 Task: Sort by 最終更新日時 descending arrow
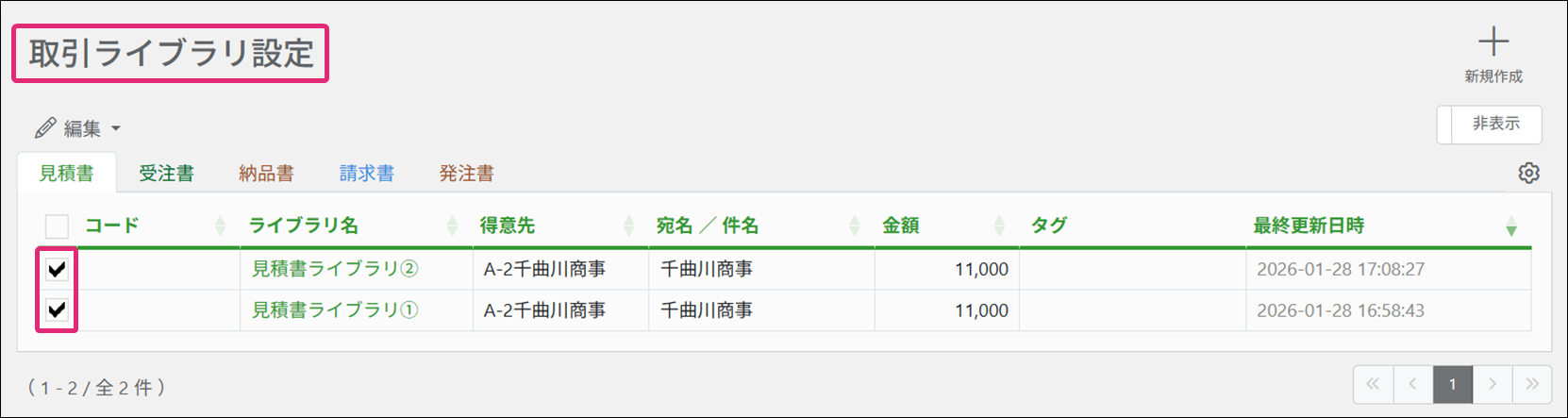click(1511, 226)
